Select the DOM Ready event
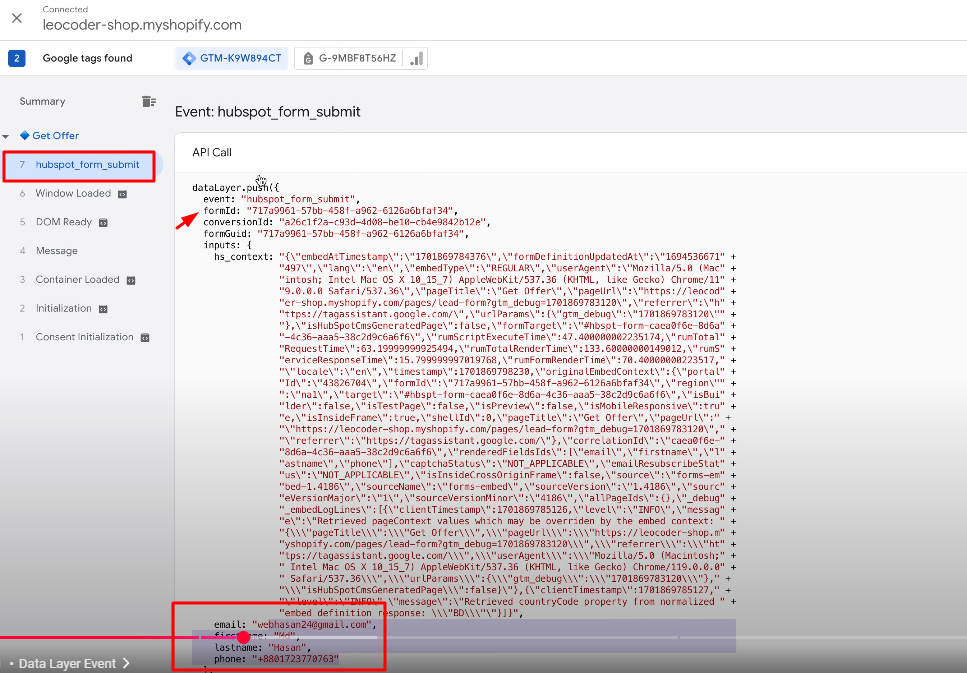The width and height of the screenshot is (967, 673). pyautogui.click(x=64, y=222)
